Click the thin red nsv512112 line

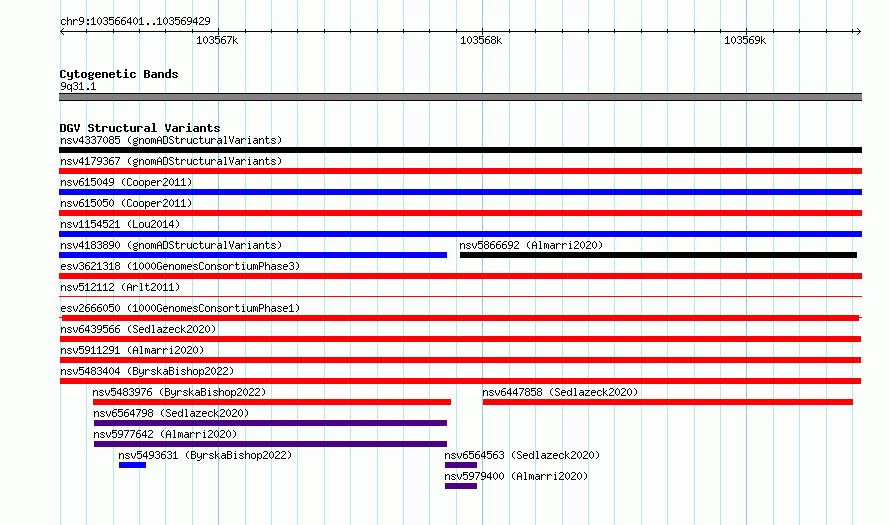pos(460,297)
